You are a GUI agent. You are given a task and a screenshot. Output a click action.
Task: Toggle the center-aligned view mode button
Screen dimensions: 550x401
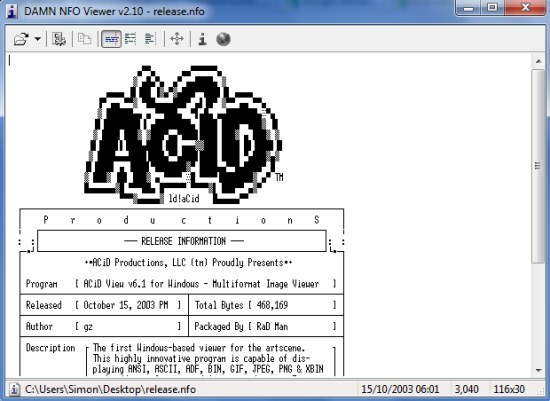point(111,39)
